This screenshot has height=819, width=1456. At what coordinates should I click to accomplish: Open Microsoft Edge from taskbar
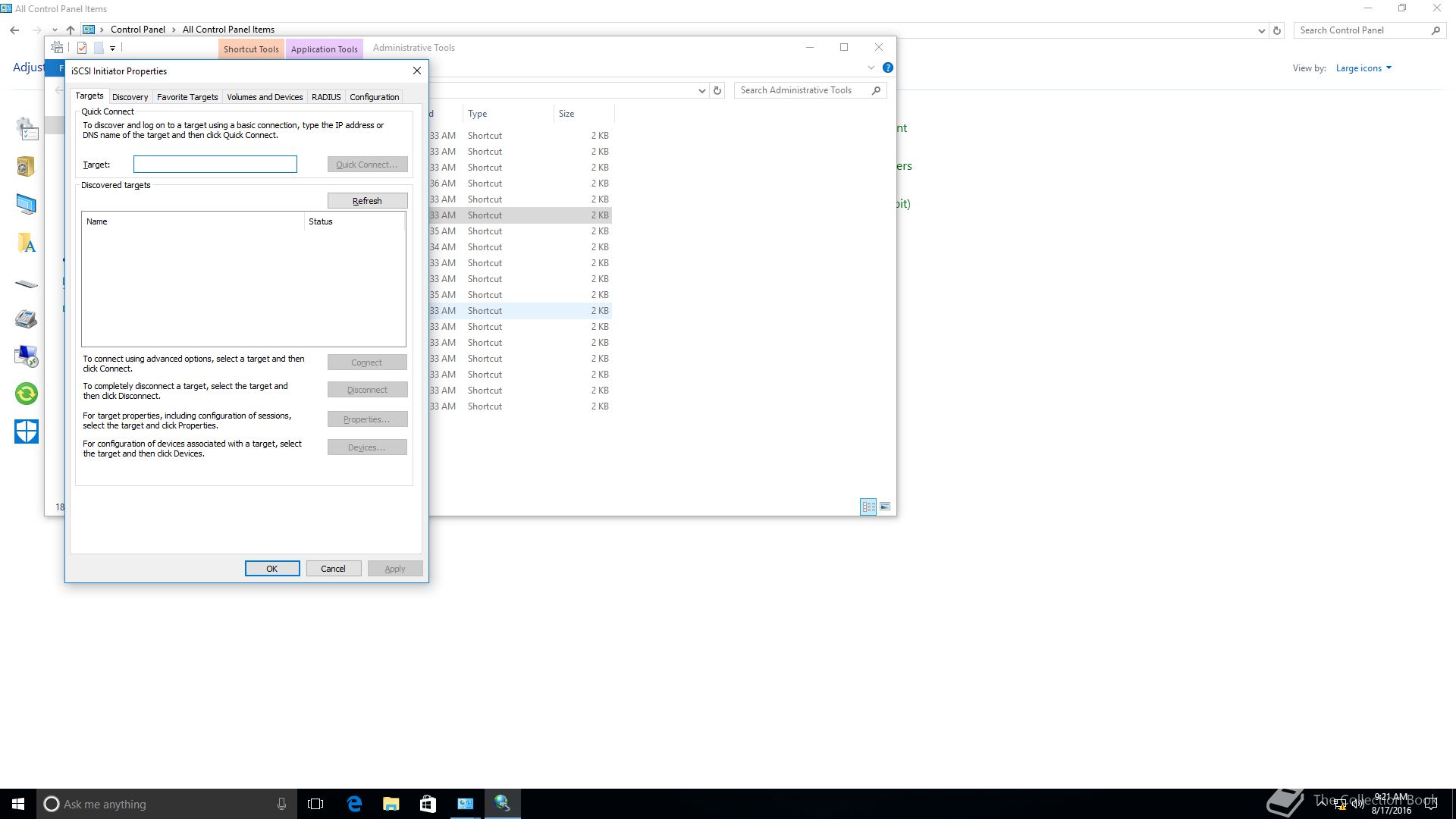(354, 804)
